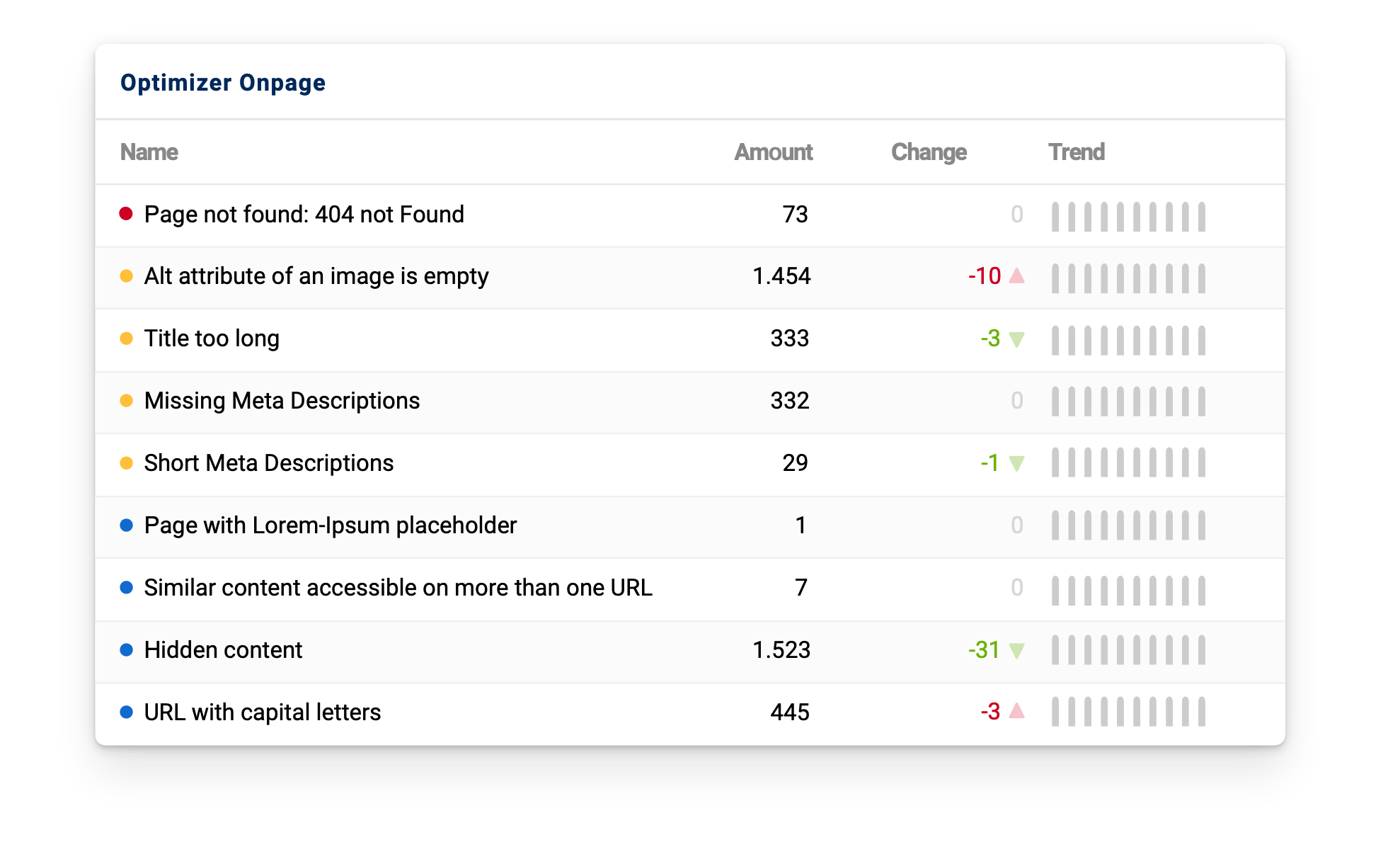Image resolution: width=1400 pixels, height=847 pixels.
Task: Click green down arrow in Short Meta Descriptions row
Action: [x=1016, y=464]
